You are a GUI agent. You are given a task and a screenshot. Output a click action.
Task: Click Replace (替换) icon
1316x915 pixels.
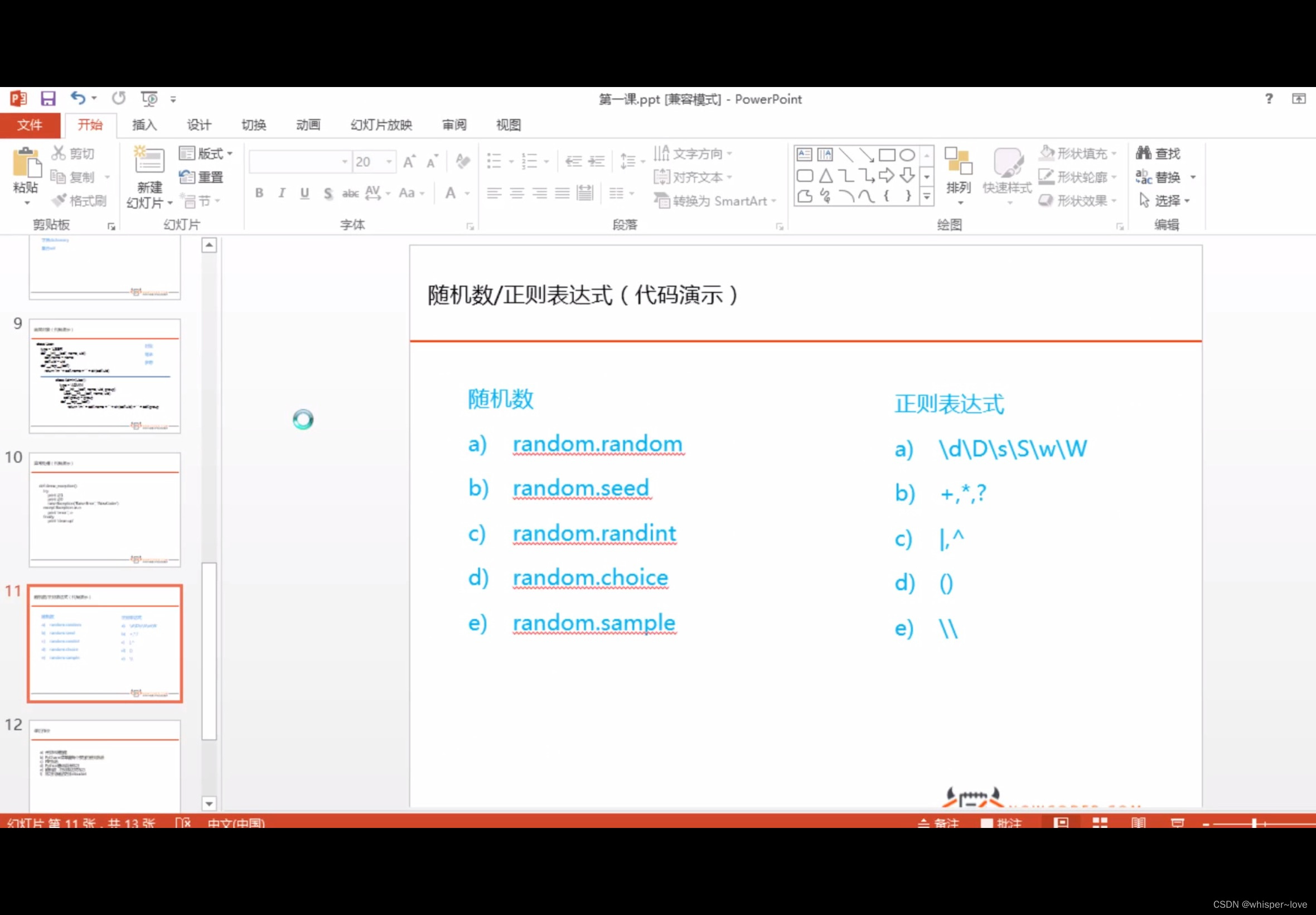(1144, 176)
